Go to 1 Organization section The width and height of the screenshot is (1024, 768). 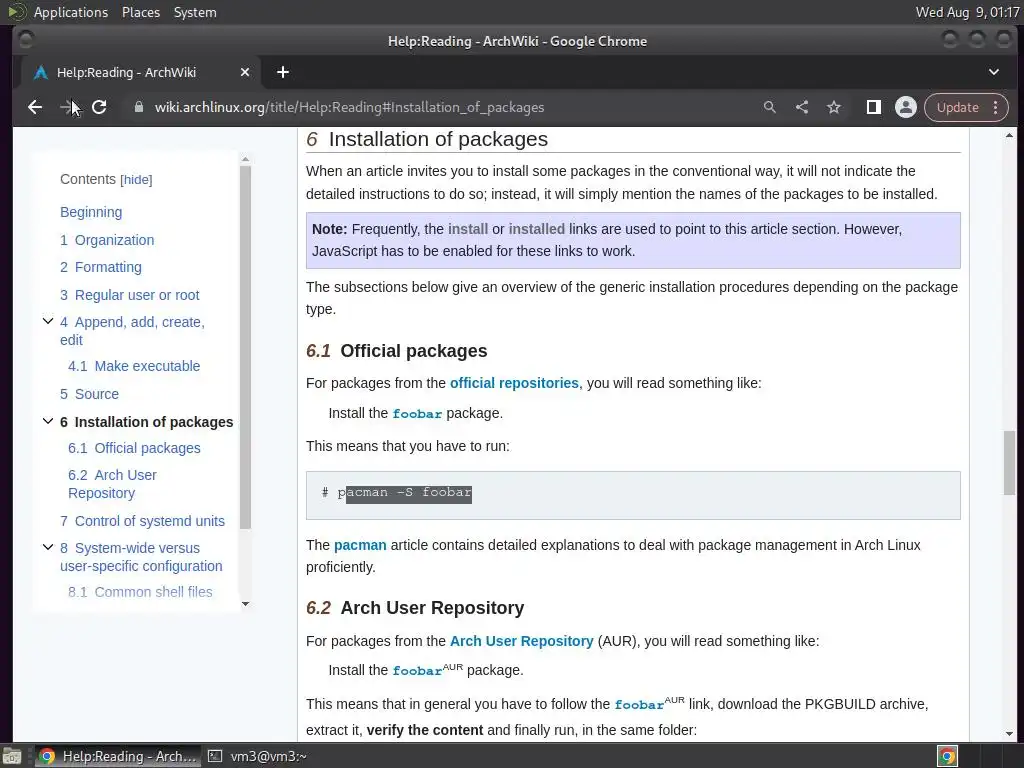pyautogui.click(x=107, y=240)
